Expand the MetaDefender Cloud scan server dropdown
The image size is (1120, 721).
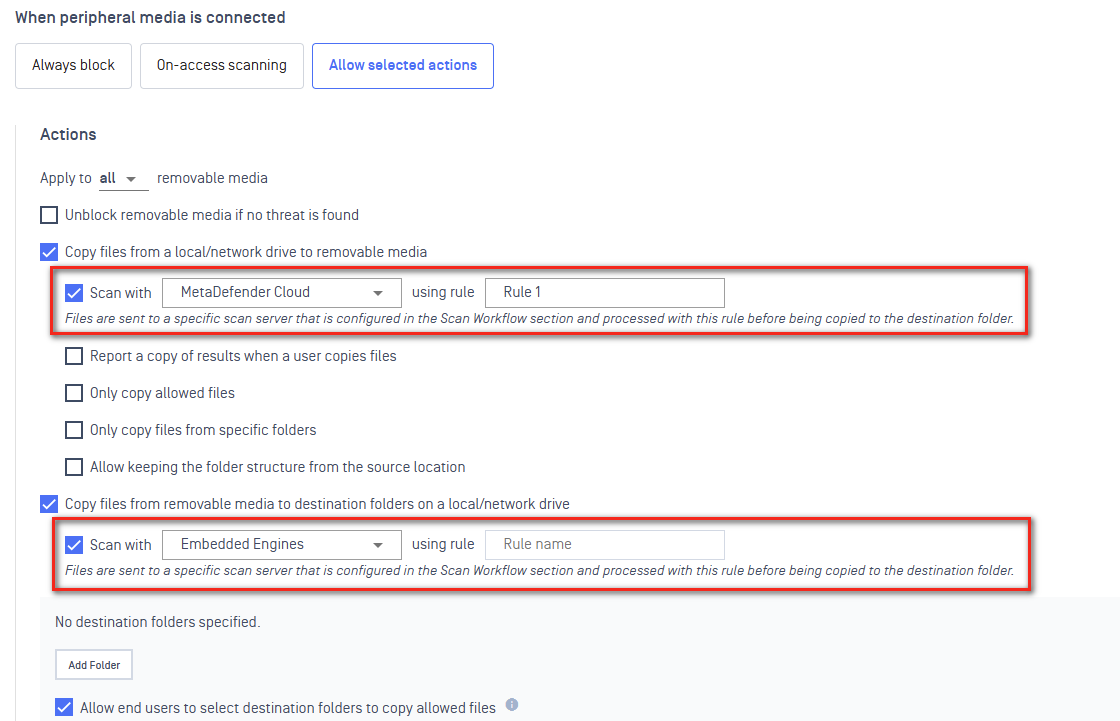pos(282,293)
